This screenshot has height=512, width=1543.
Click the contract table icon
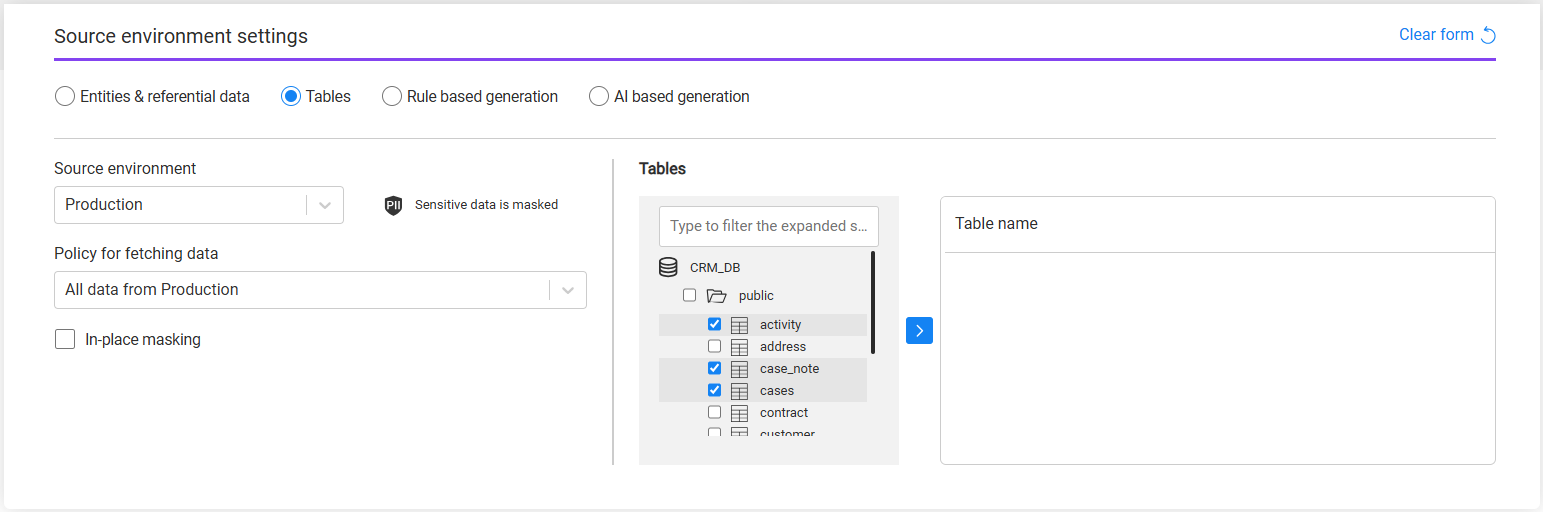pyautogui.click(x=740, y=413)
